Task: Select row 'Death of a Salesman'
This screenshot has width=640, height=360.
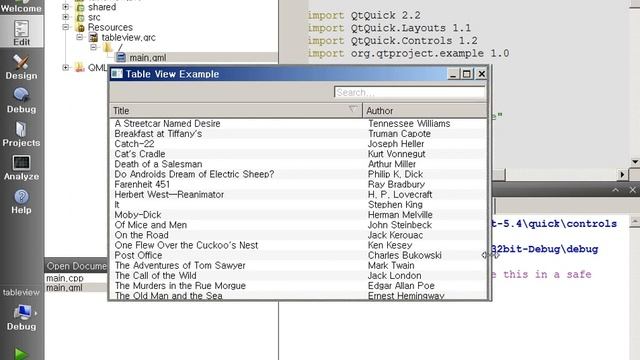Action: tap(298, 164)
